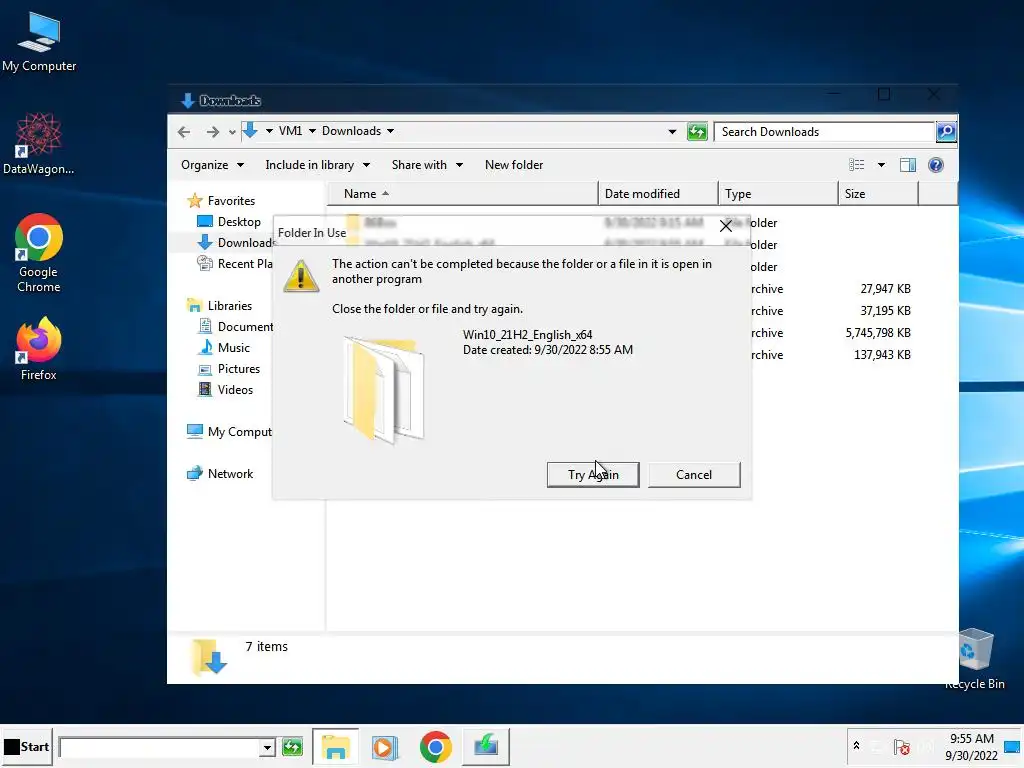Expand arrow after VM1 in address bar
Image resolution: width=1024 pixels, height=768 pixels.
click(x=312, y=131)
